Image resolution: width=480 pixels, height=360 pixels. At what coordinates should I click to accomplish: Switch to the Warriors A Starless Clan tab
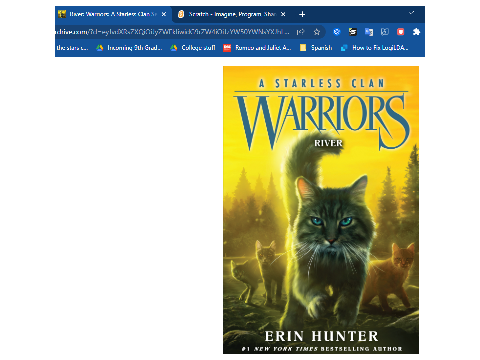(x=113, y=14)
